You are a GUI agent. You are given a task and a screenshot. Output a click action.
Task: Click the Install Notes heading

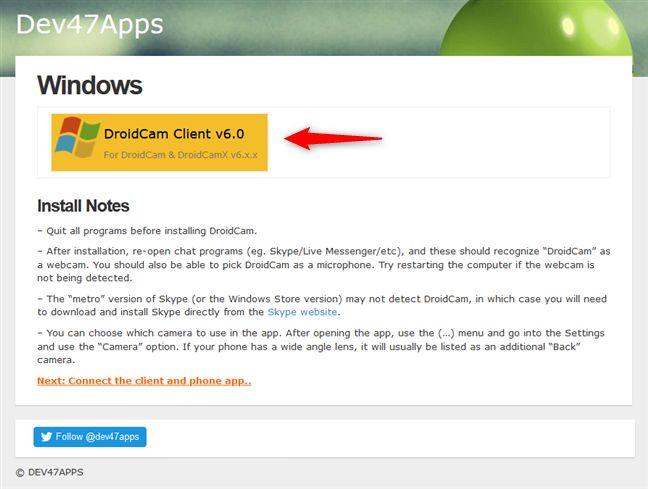[x=83, y=206]
